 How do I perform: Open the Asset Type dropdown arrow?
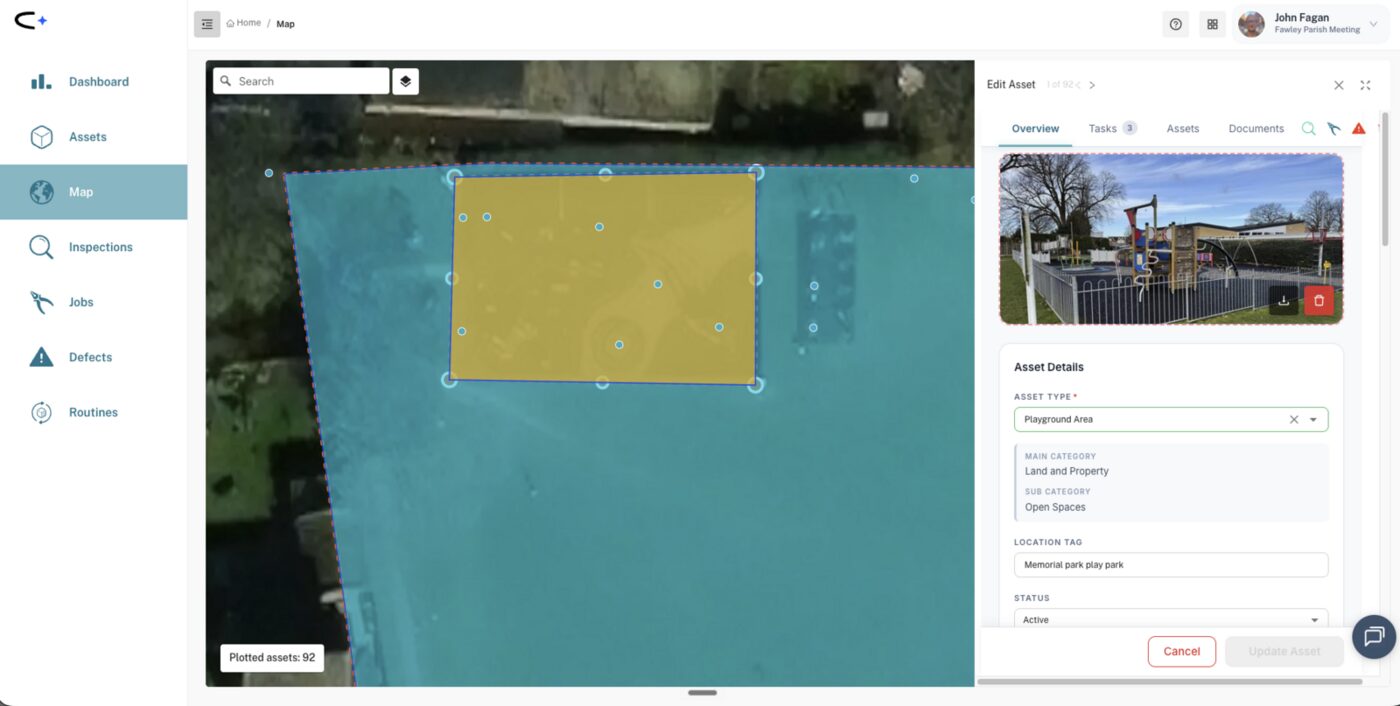(x=1314, y=420)
